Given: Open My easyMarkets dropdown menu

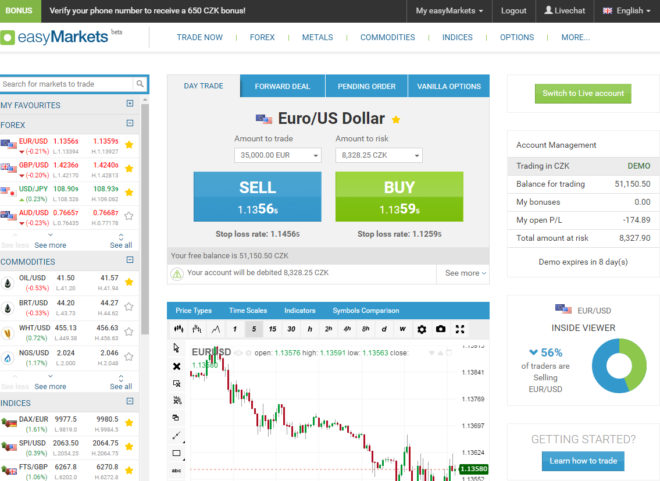Looking at the screenshot, I should coord(449,11).
